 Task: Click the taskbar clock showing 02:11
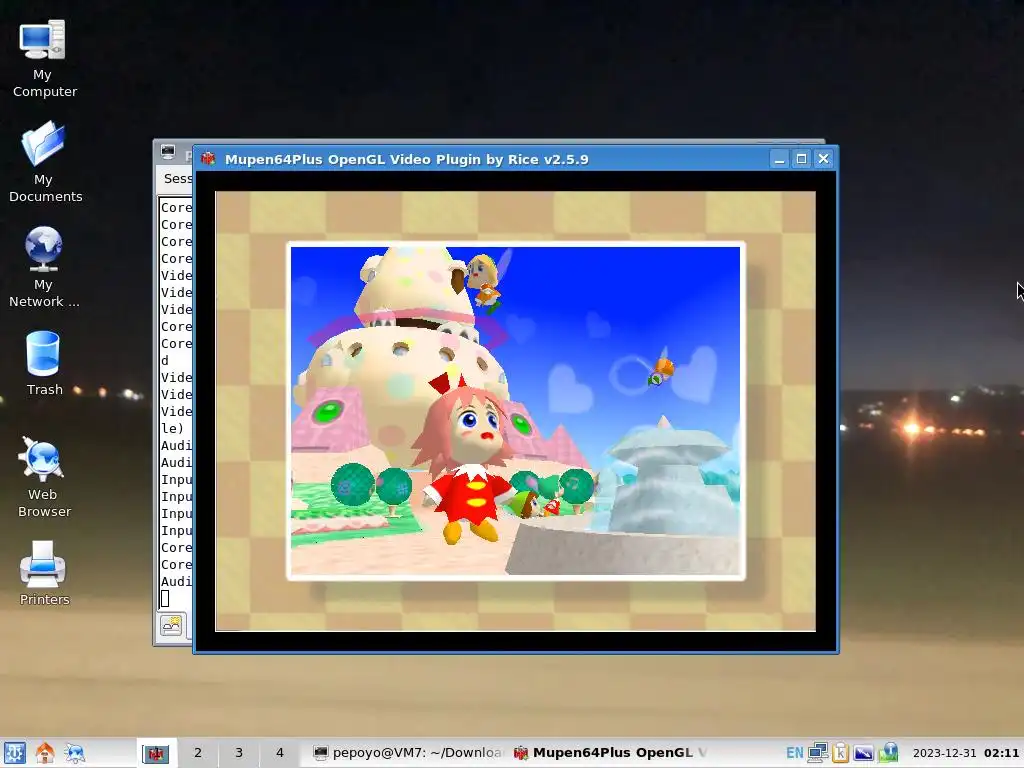pos(1002,753)
